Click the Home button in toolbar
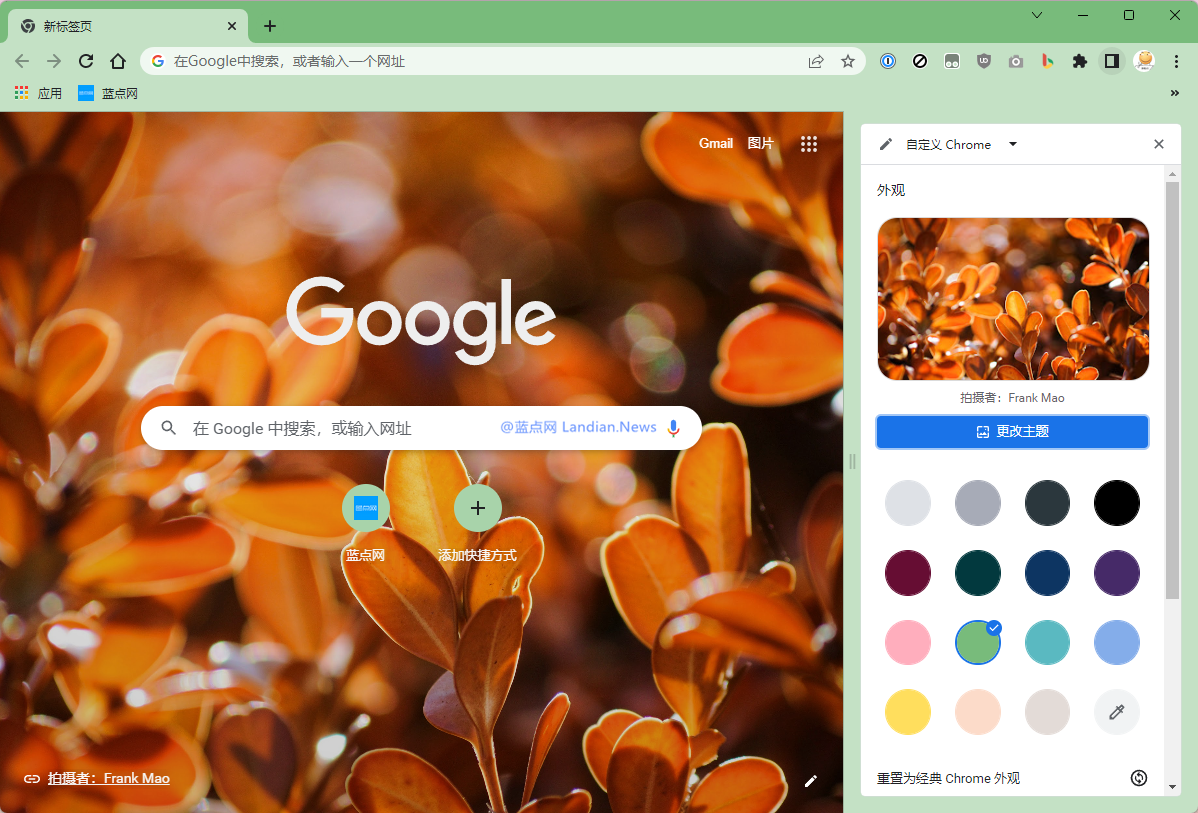 coord(118,61)
